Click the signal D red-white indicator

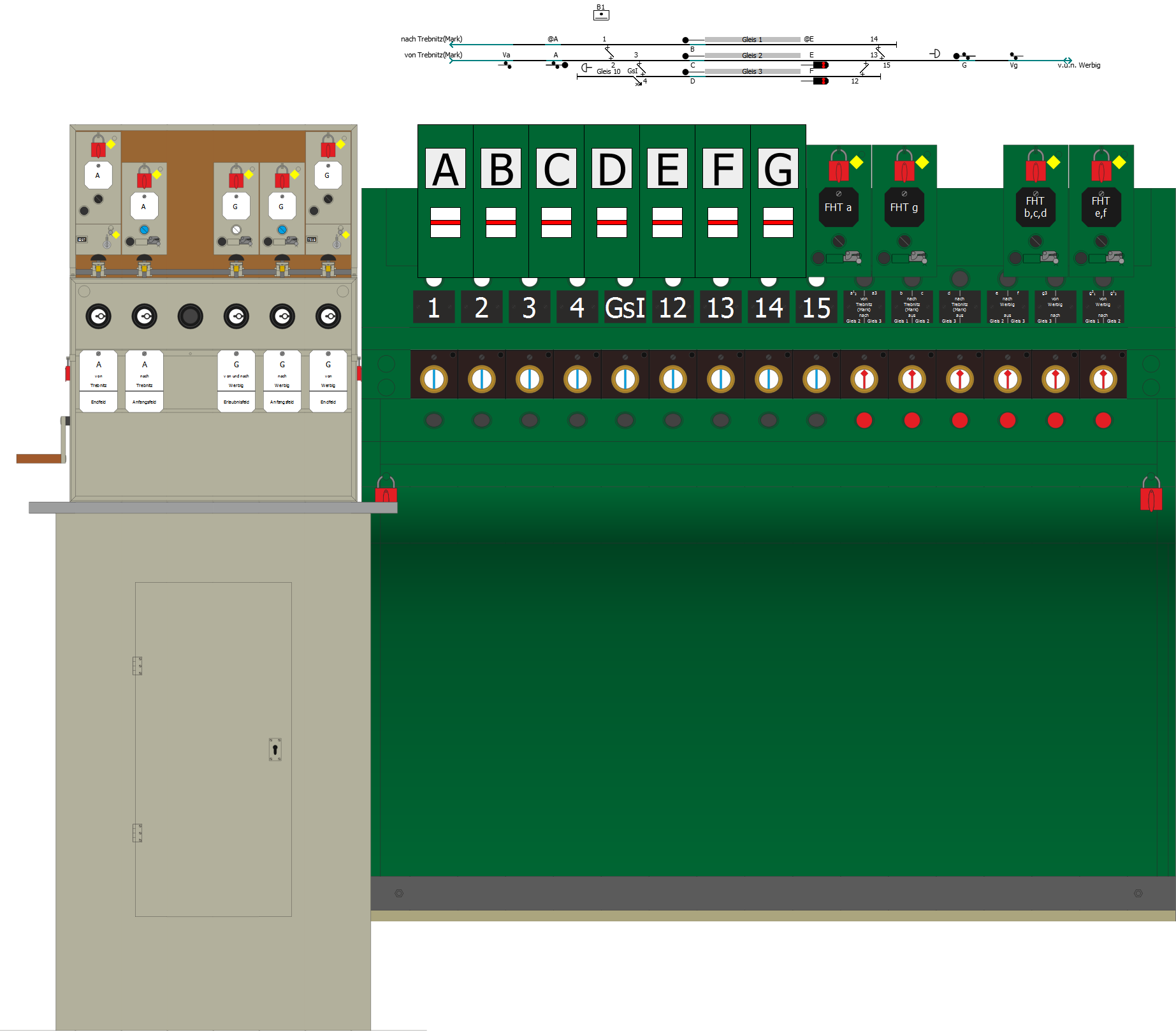(x=612, y=223)
